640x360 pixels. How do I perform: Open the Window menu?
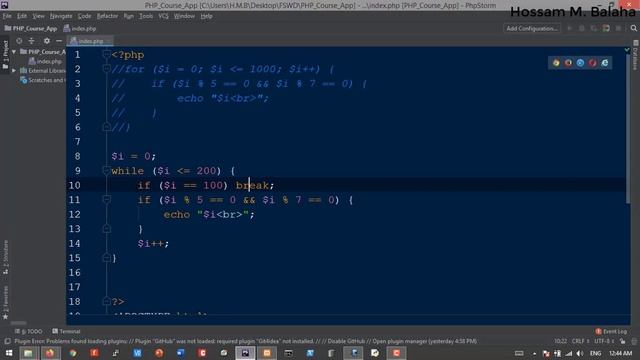point(184,16)
